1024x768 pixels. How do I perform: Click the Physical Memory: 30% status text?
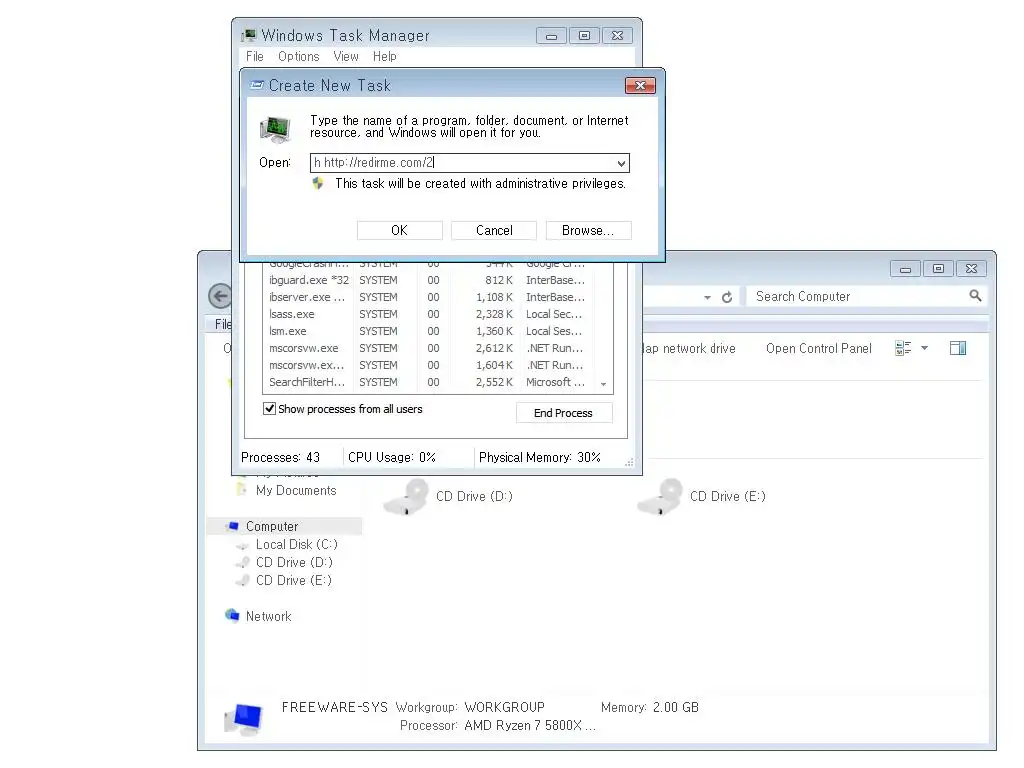(x=539, y=457)
